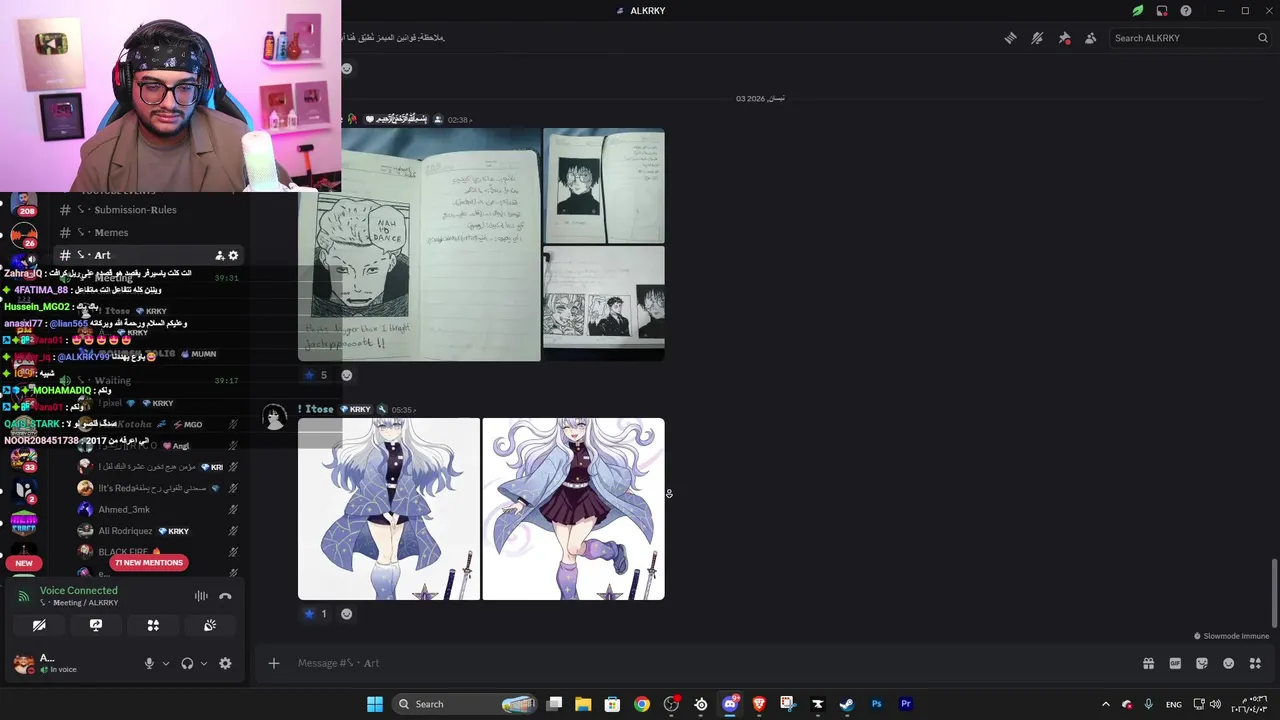Open User Settings gear

[x=225, y=663]
